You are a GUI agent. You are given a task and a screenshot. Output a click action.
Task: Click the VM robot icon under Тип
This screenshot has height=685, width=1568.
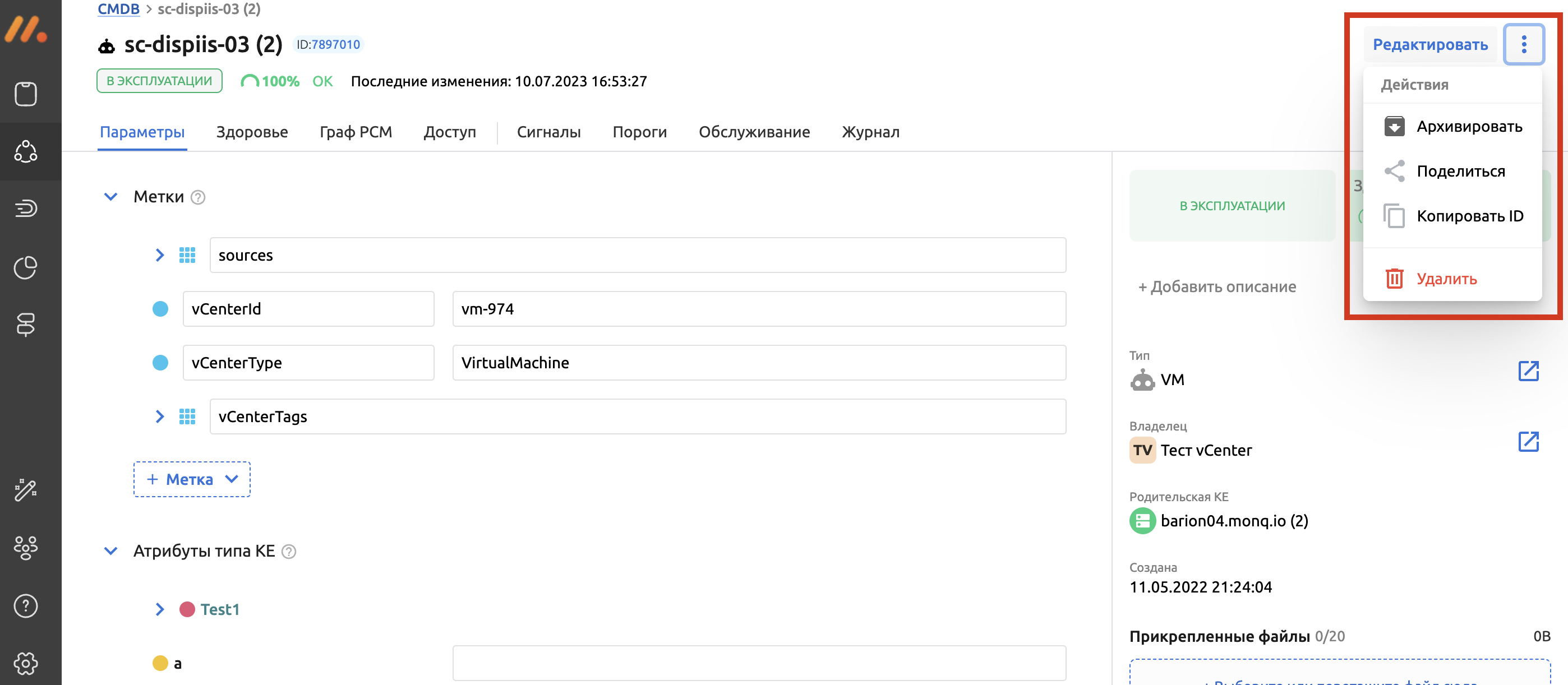pyautogui.click(x=1142, y=379)
